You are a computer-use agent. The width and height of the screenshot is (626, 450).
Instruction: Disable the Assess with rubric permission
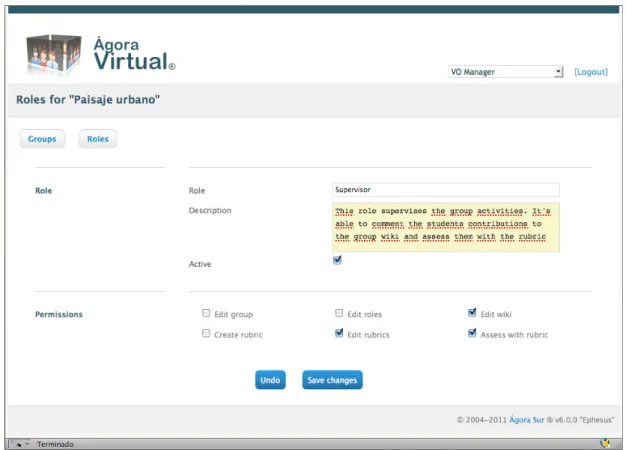pos(472,333)
